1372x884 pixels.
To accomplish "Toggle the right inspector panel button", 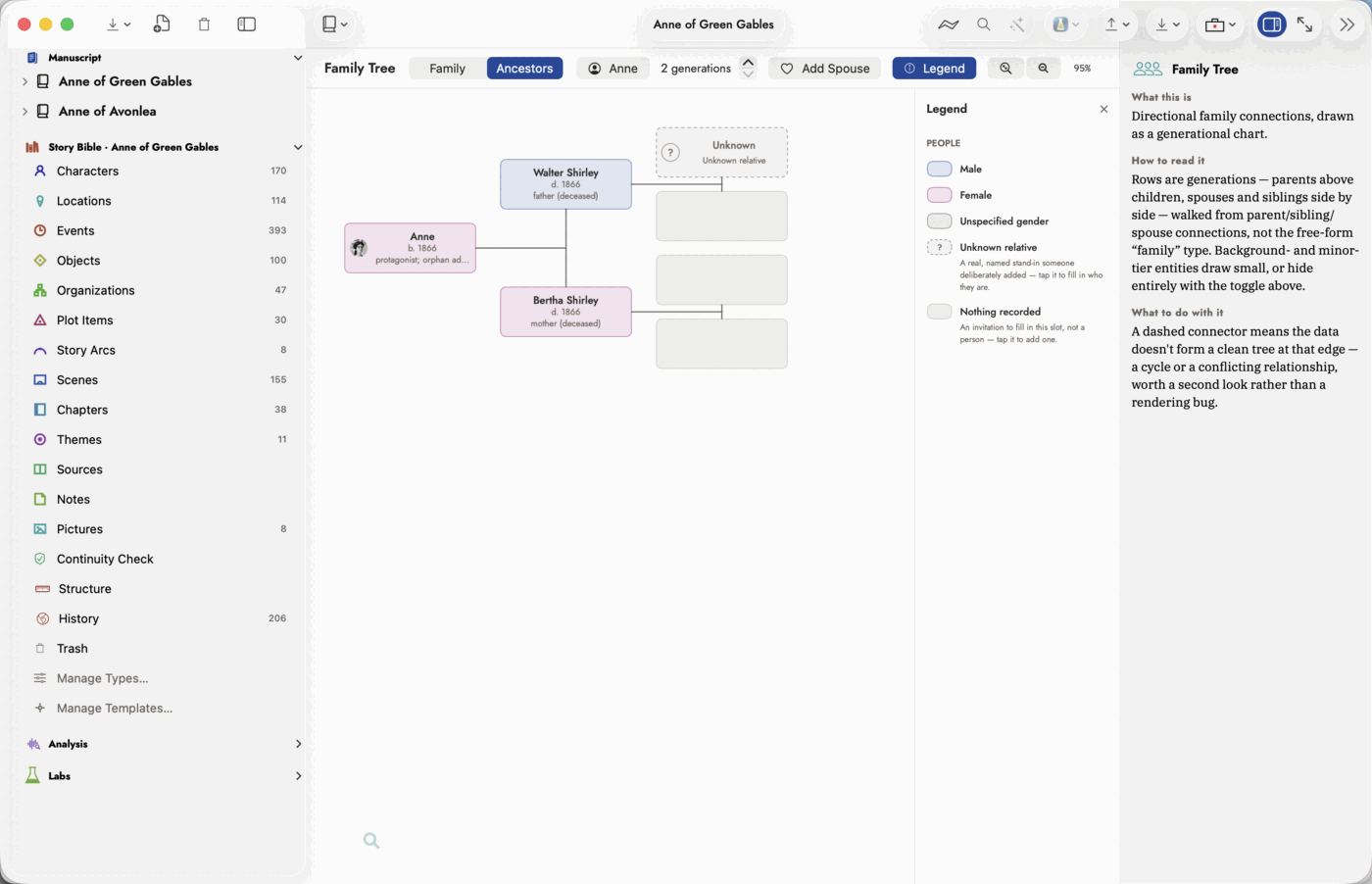I will [1271, 25].
